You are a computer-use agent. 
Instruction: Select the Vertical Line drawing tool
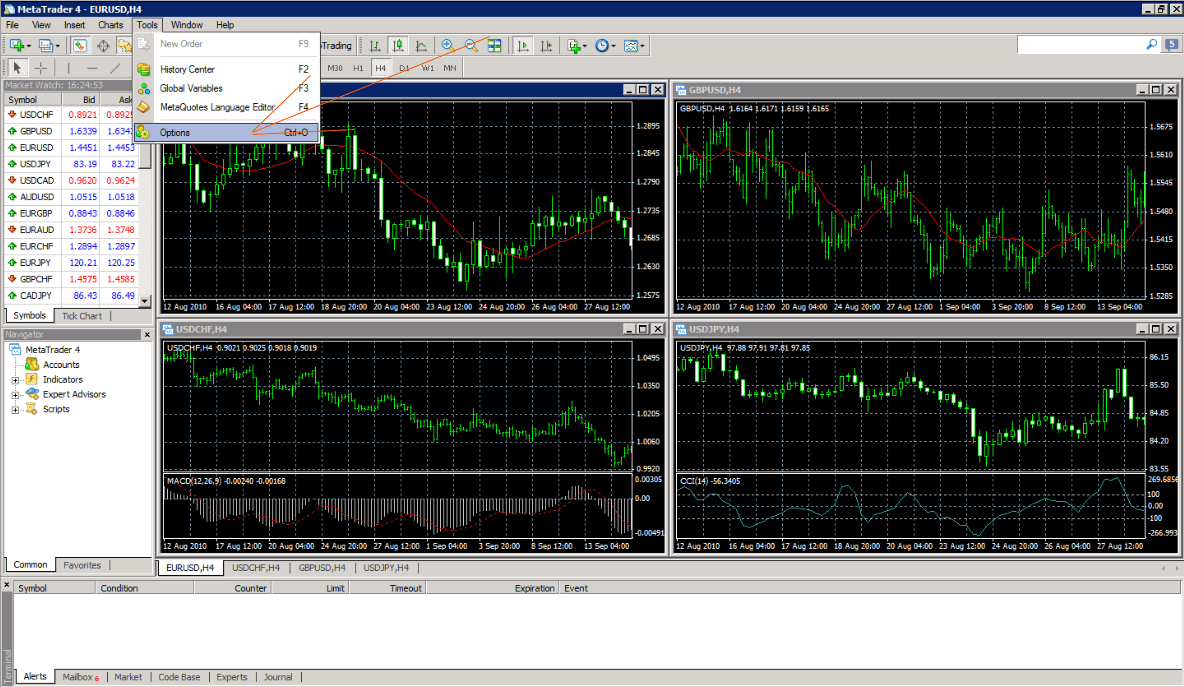(69, 68)
